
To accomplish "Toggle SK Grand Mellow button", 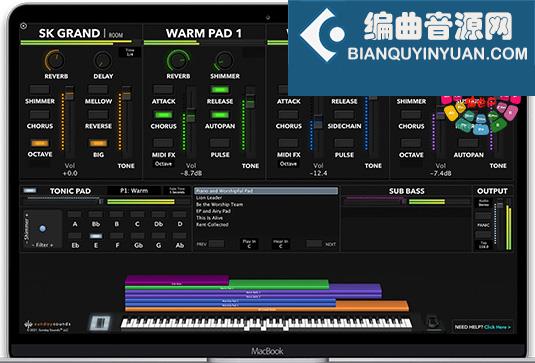I will 98,90.
